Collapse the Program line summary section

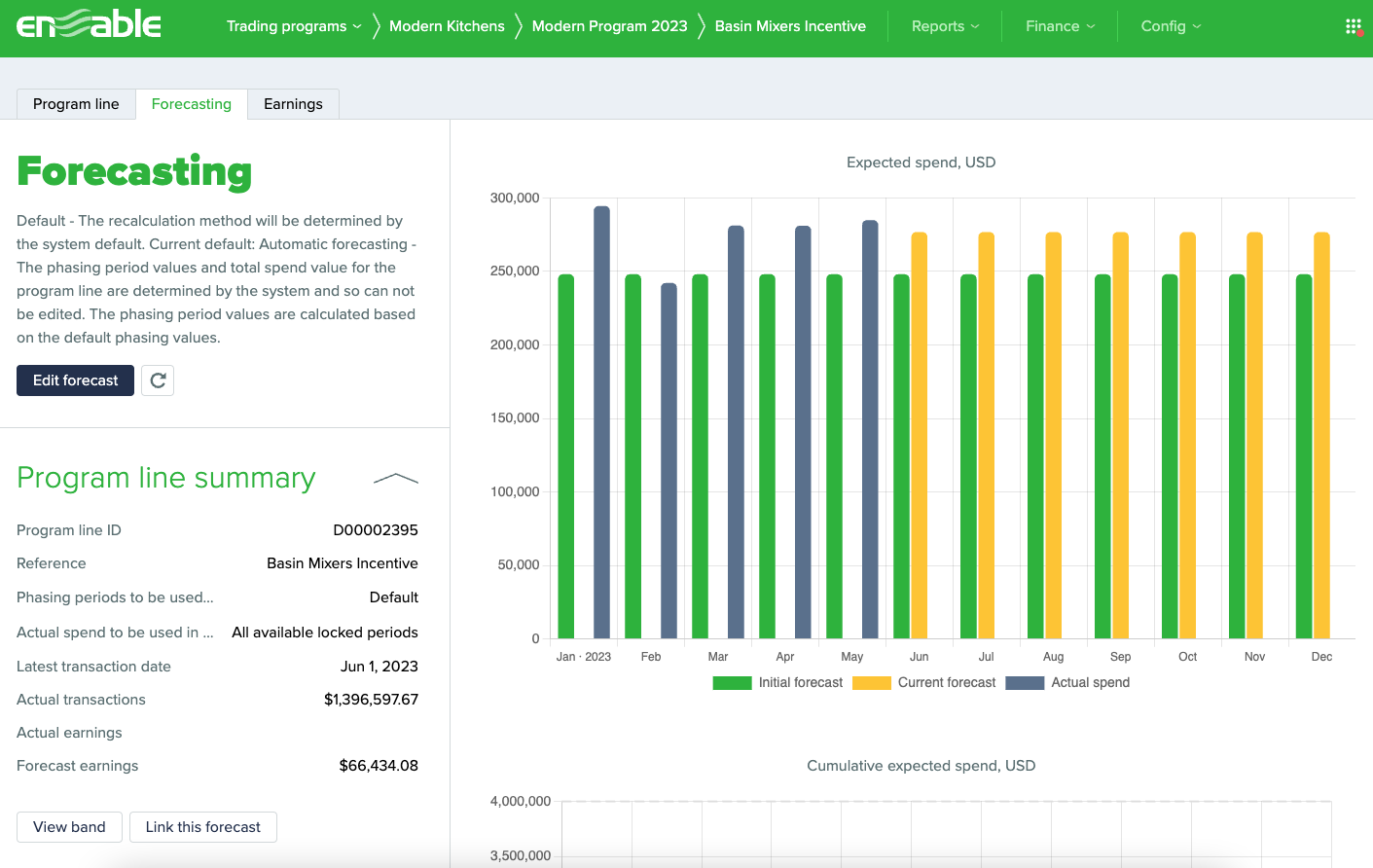[x=395, y=479]
